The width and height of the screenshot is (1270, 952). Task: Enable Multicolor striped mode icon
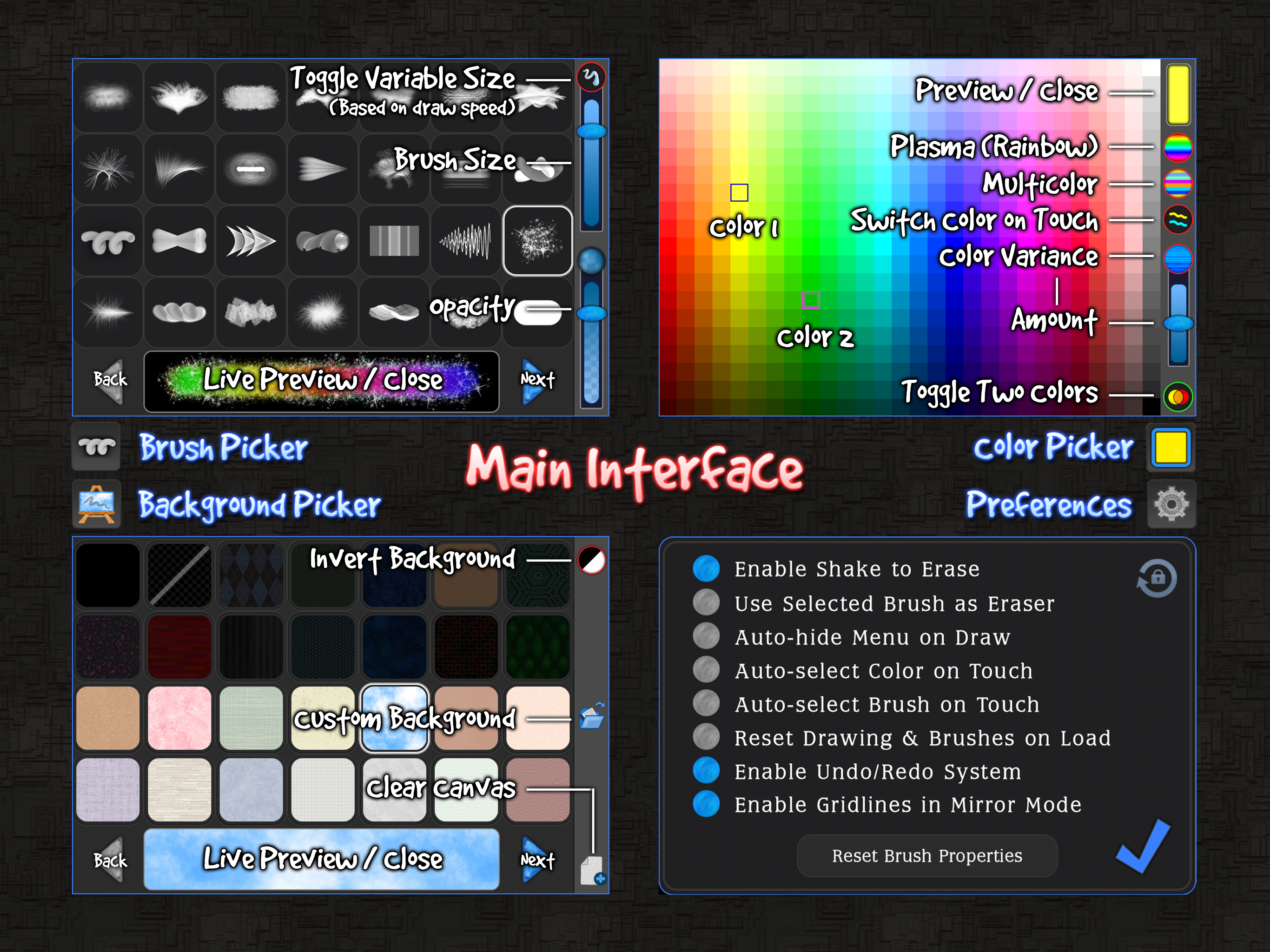pos(1177,184)
